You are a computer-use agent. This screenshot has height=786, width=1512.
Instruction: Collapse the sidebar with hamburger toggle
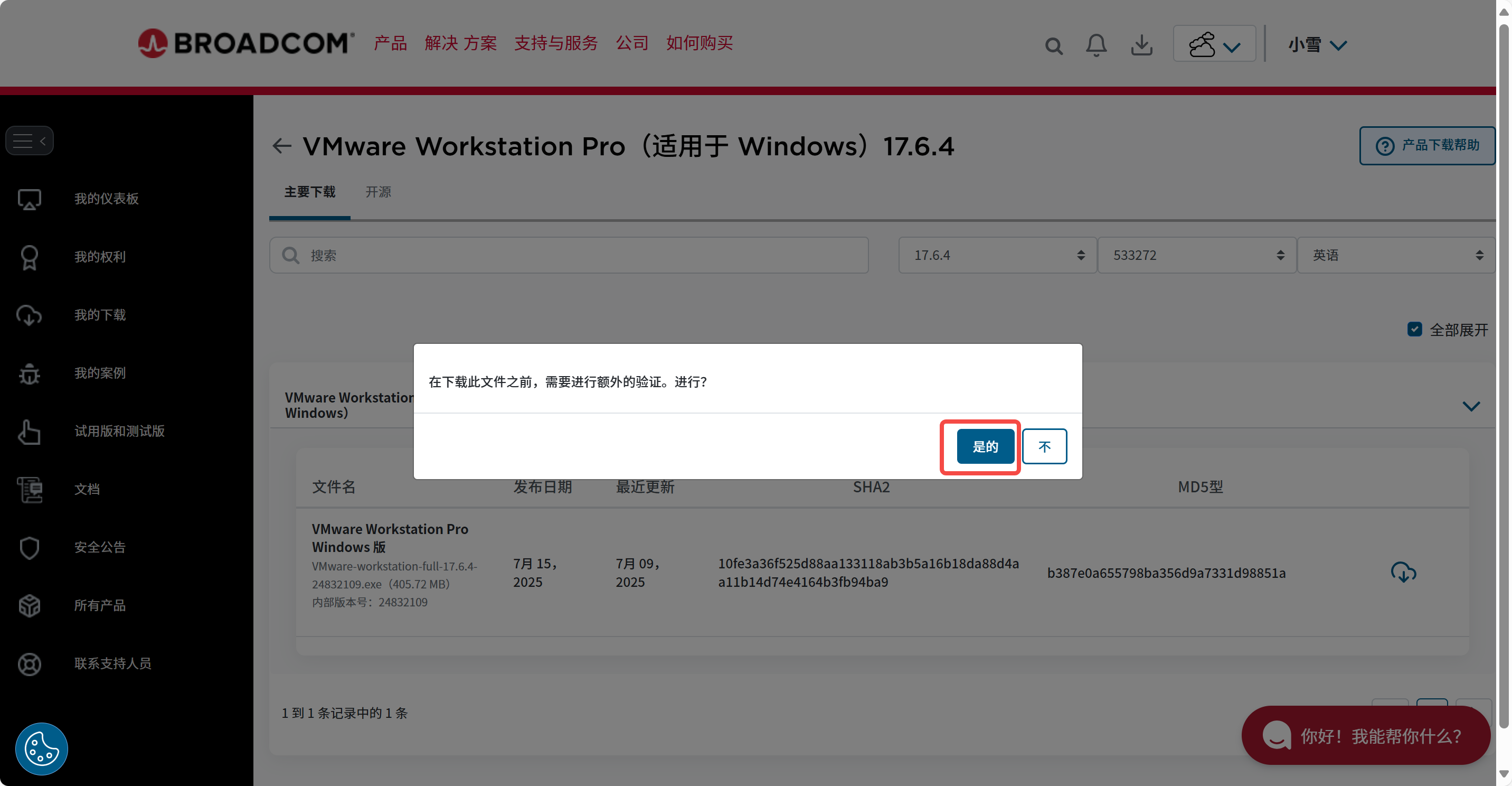(x=30, y=141)
